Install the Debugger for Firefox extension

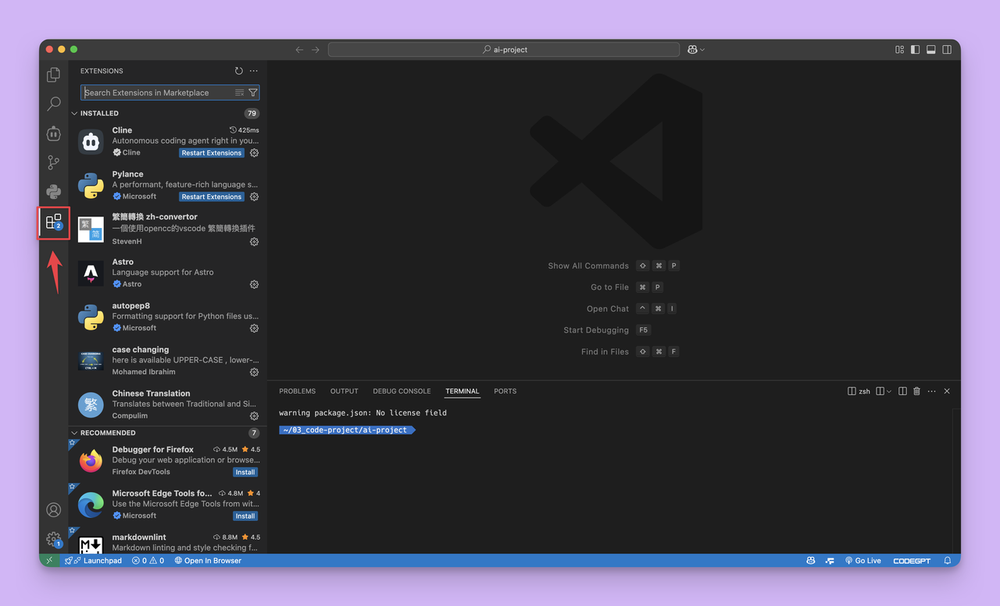tap(245, 472)
